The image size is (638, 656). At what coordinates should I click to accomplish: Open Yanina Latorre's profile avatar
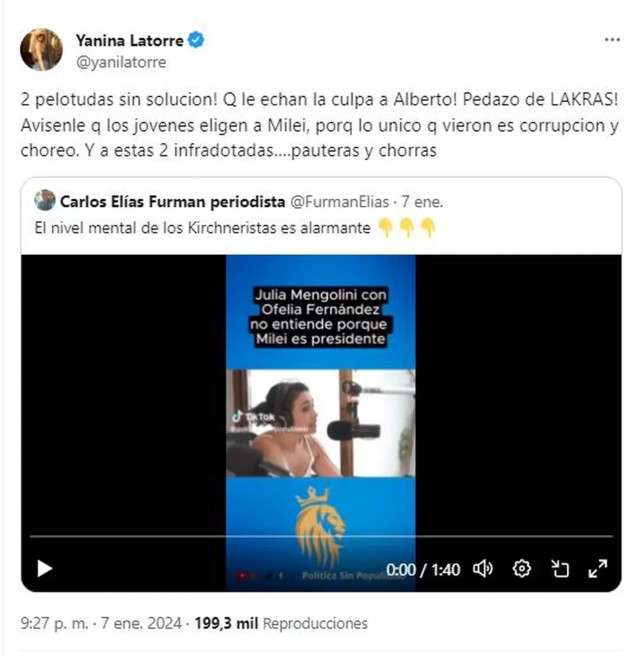pyautogui.click(x=41, y=50)
